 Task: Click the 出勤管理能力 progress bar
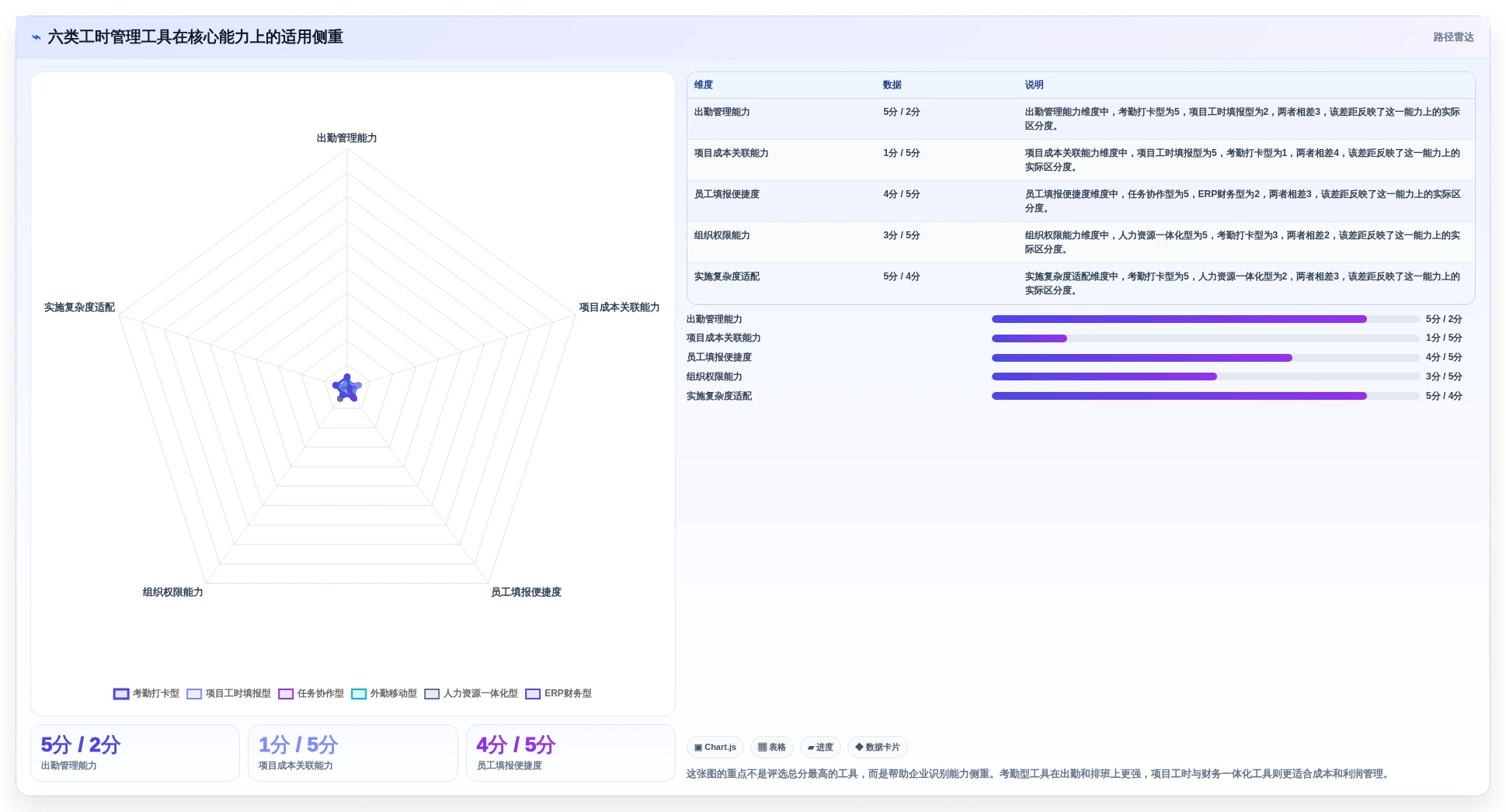point(1205,319)
